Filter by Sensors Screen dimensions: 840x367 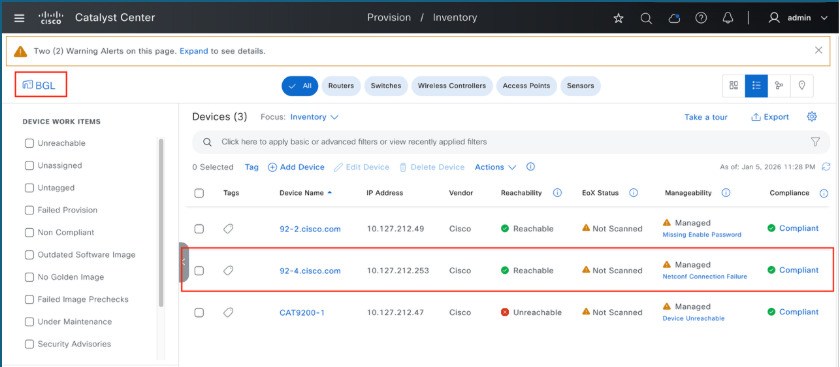point(581,86)
